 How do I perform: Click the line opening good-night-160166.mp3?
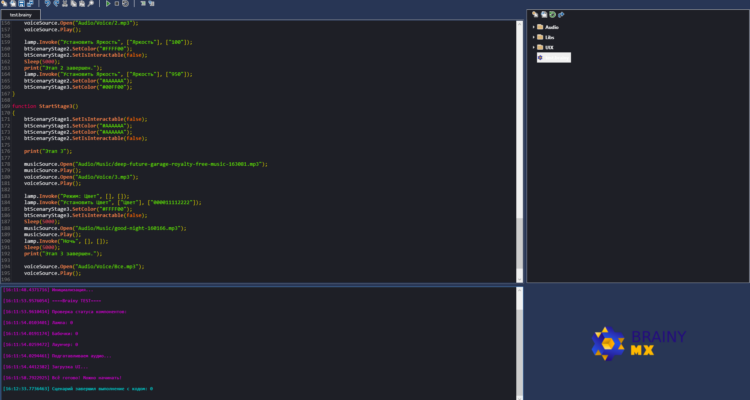[x=105, y=228]
